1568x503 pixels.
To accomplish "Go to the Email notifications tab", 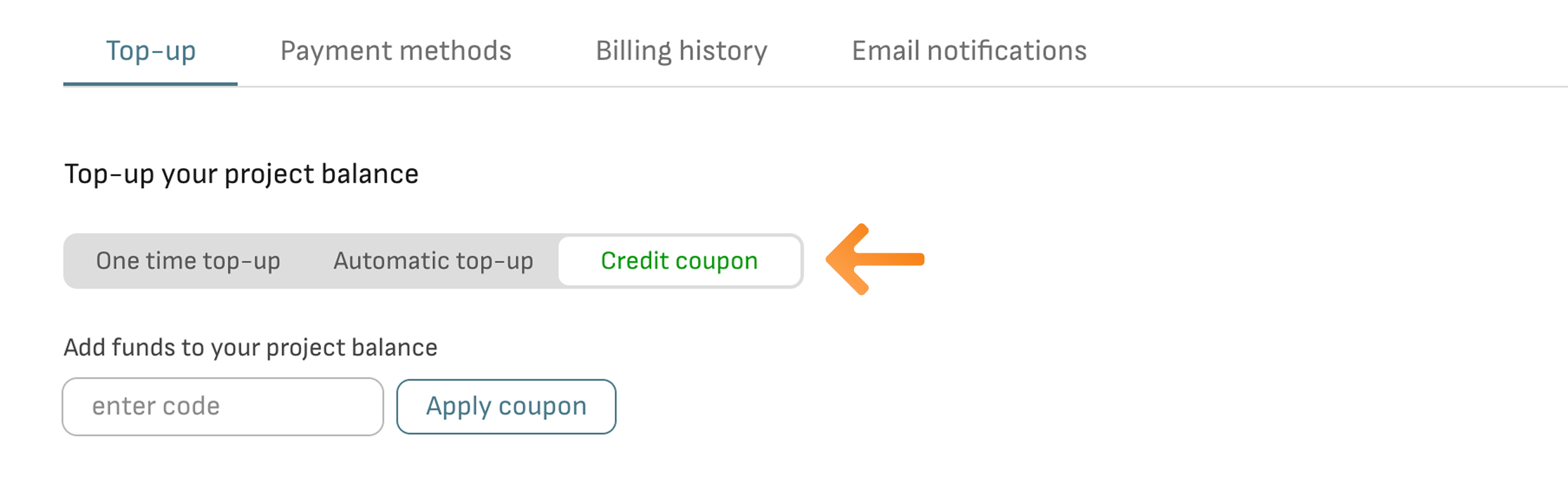I will [x=968, y=50].
